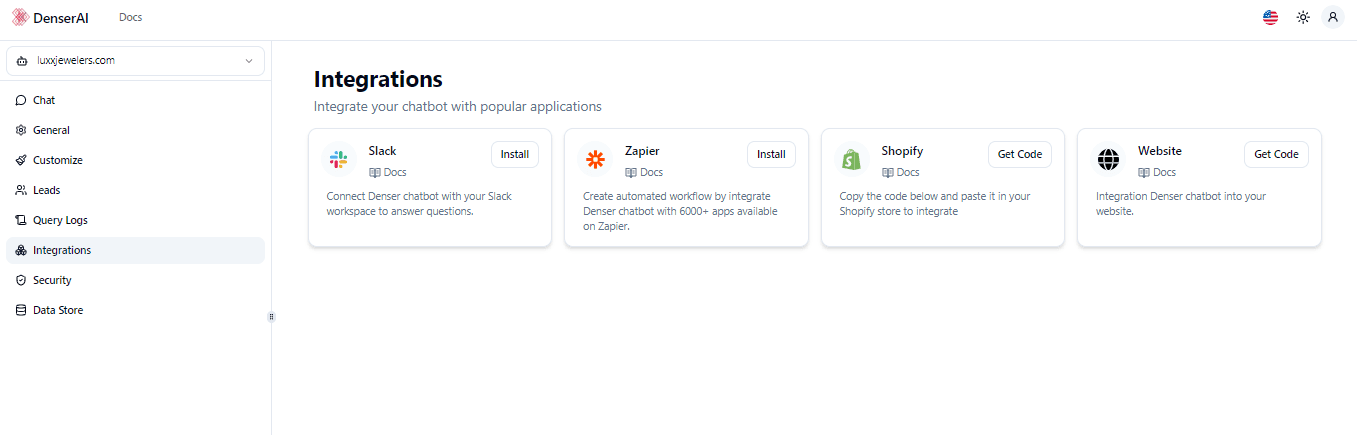Image resolution: width=1357 pixels, height=435 pixels.
Task: Open Query Logs from the sidebar
Action: point(60,220)
